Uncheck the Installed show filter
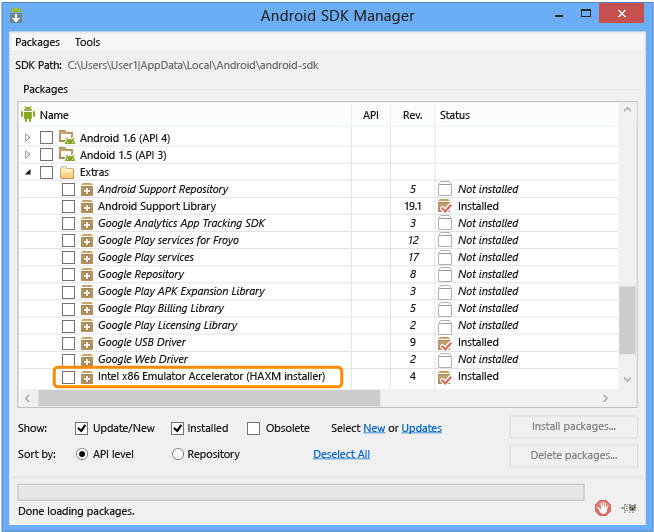654x532 pixels. (178, 428)
